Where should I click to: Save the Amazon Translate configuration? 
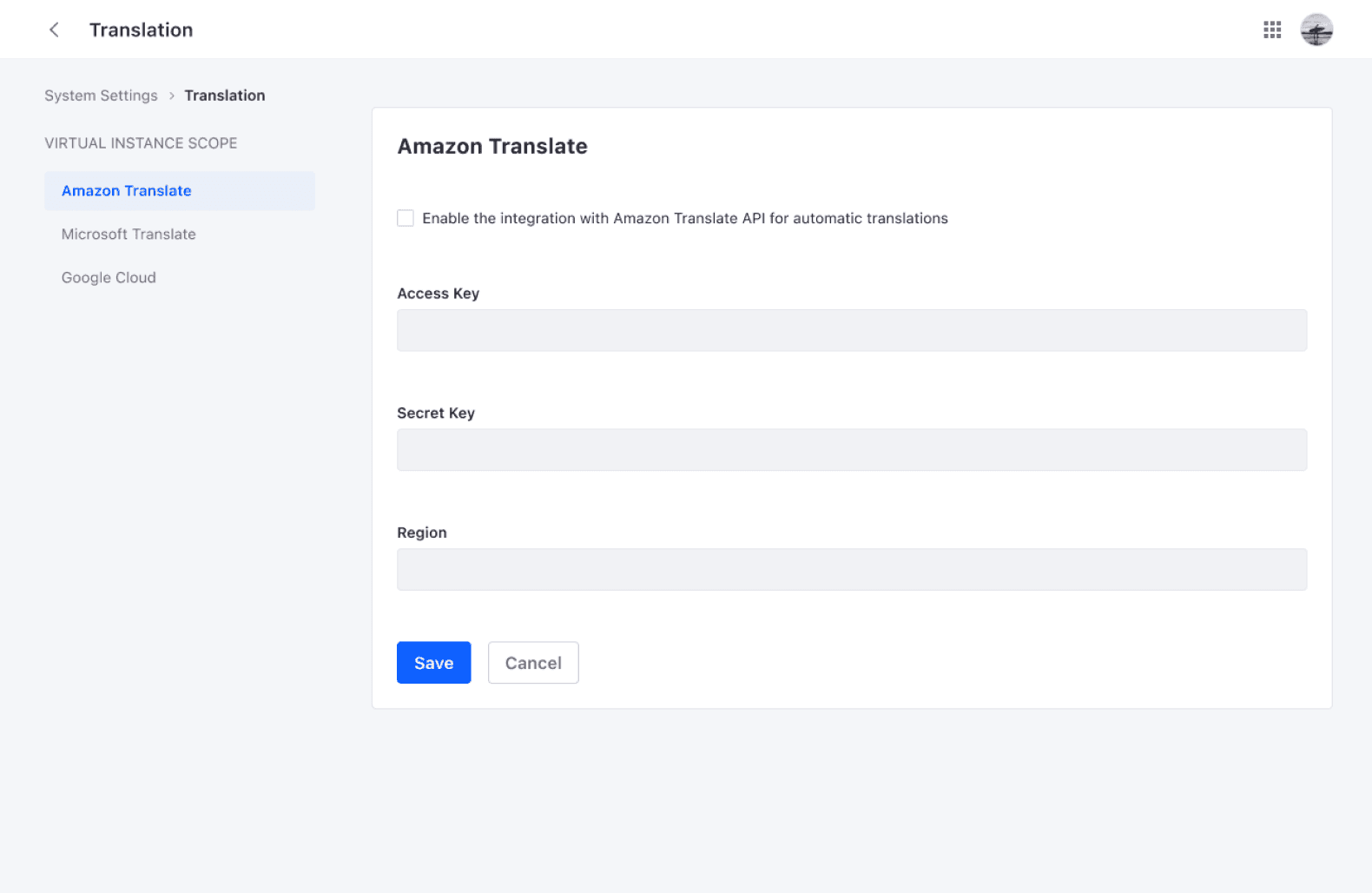433,663
